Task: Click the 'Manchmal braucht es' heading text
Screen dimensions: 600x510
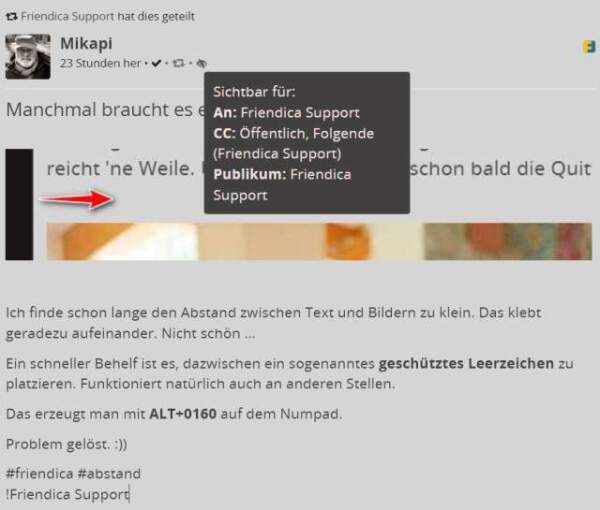Action: point(99,110)
